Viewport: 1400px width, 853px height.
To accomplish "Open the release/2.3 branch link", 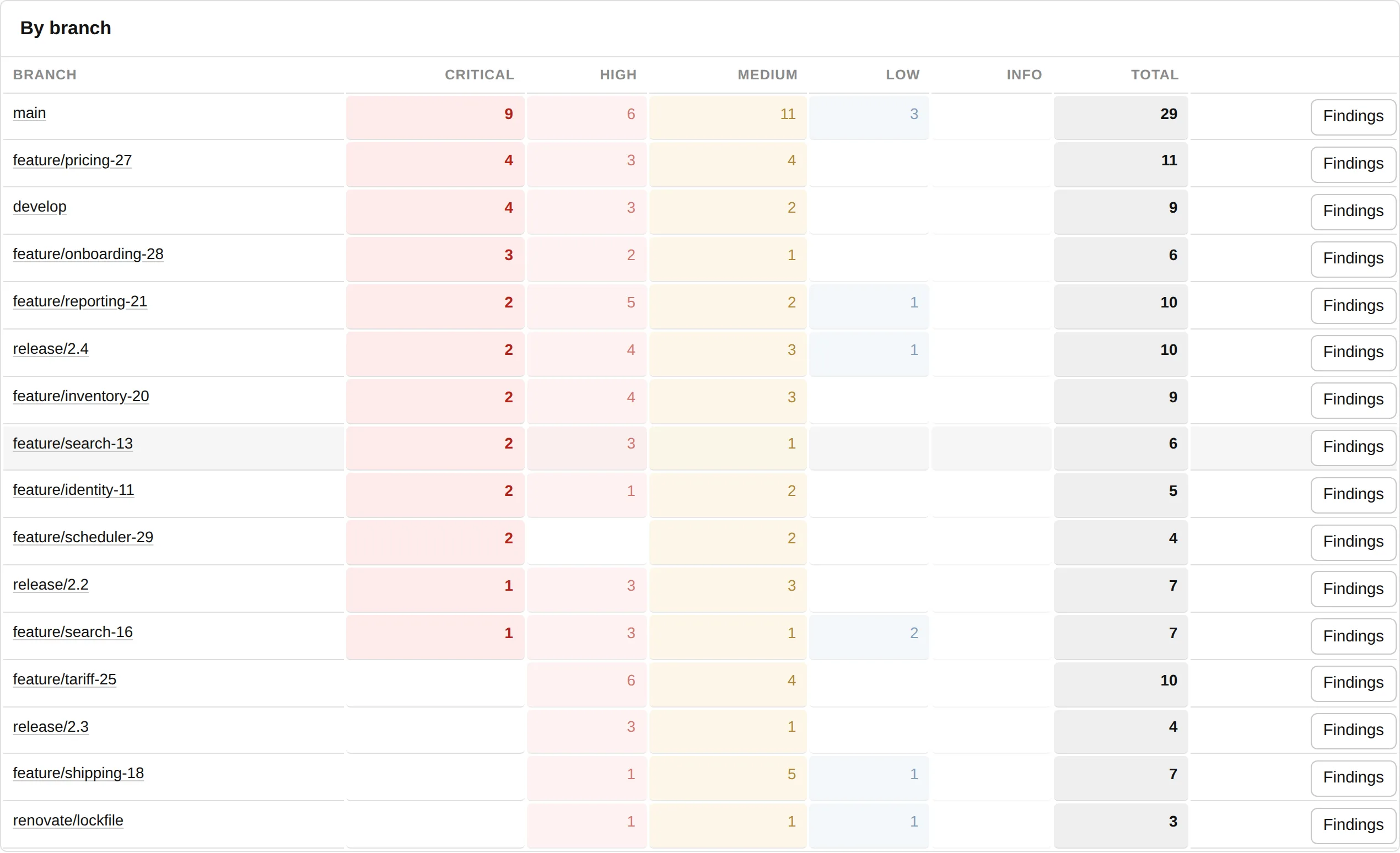I will click(x=51, y=727).
